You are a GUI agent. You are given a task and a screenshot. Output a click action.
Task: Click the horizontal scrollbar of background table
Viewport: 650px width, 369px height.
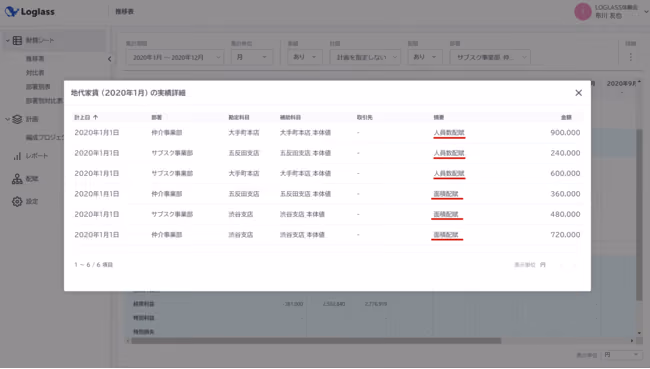coord(316,341)
